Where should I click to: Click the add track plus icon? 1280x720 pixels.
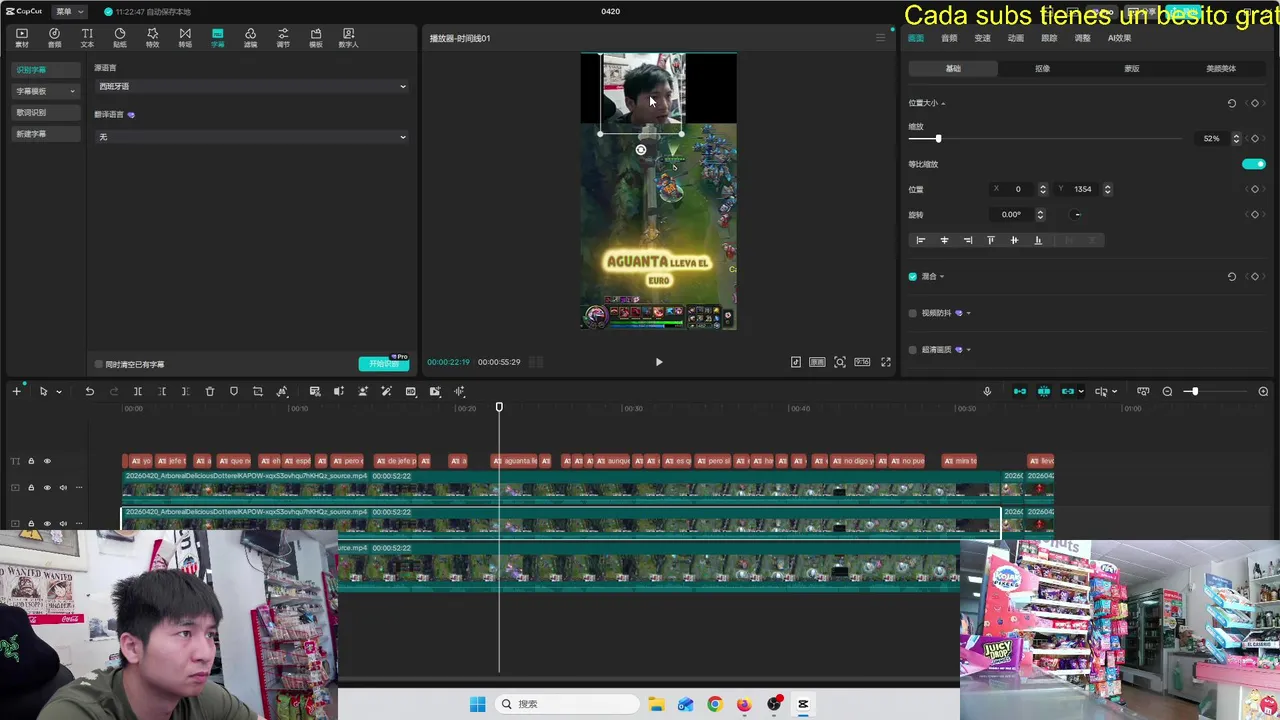[x=16, y=391]
